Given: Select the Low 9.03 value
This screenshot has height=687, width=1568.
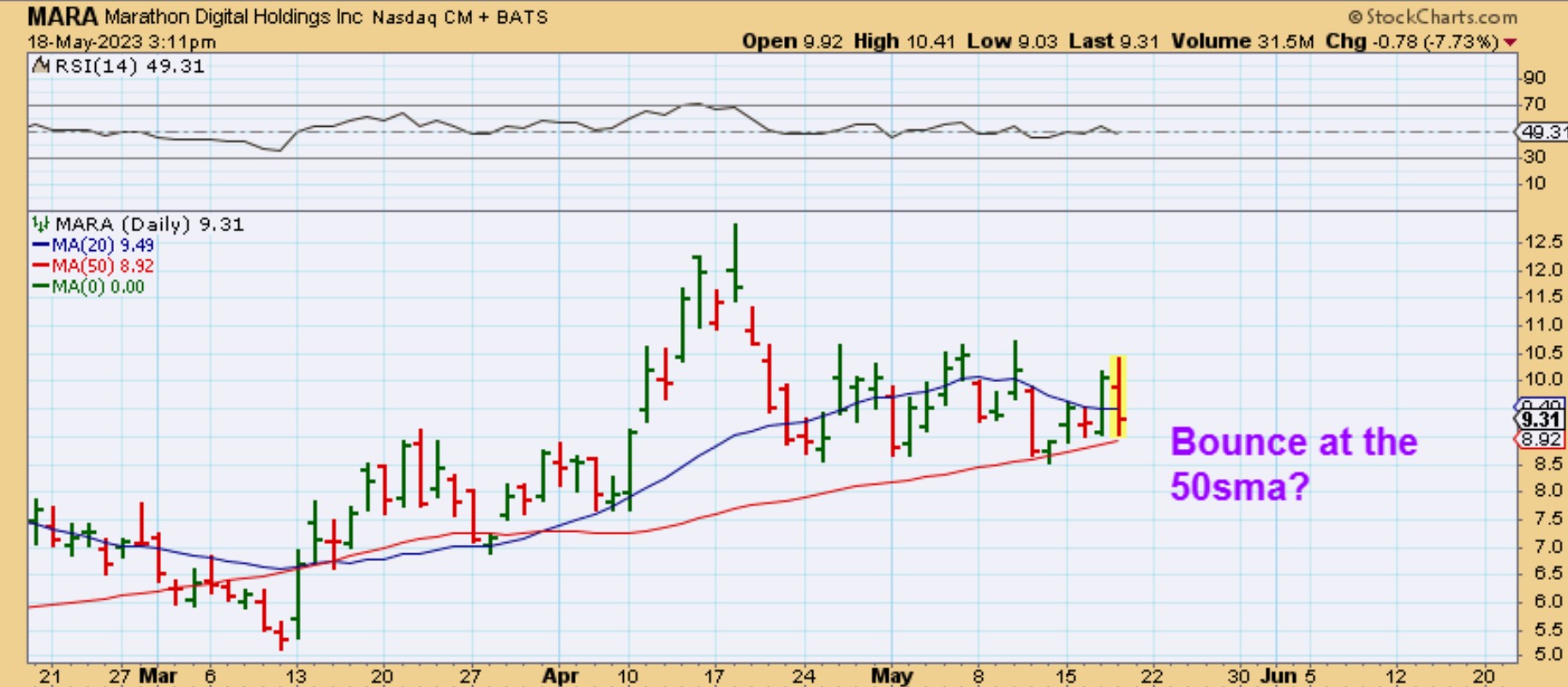Looking at the screenshot, I should 1012,41.
